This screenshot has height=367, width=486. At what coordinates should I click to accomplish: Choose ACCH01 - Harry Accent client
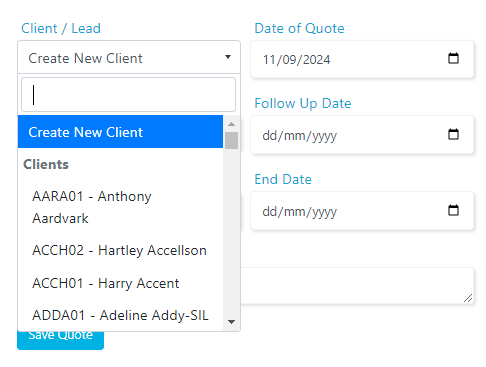point(120,283)
